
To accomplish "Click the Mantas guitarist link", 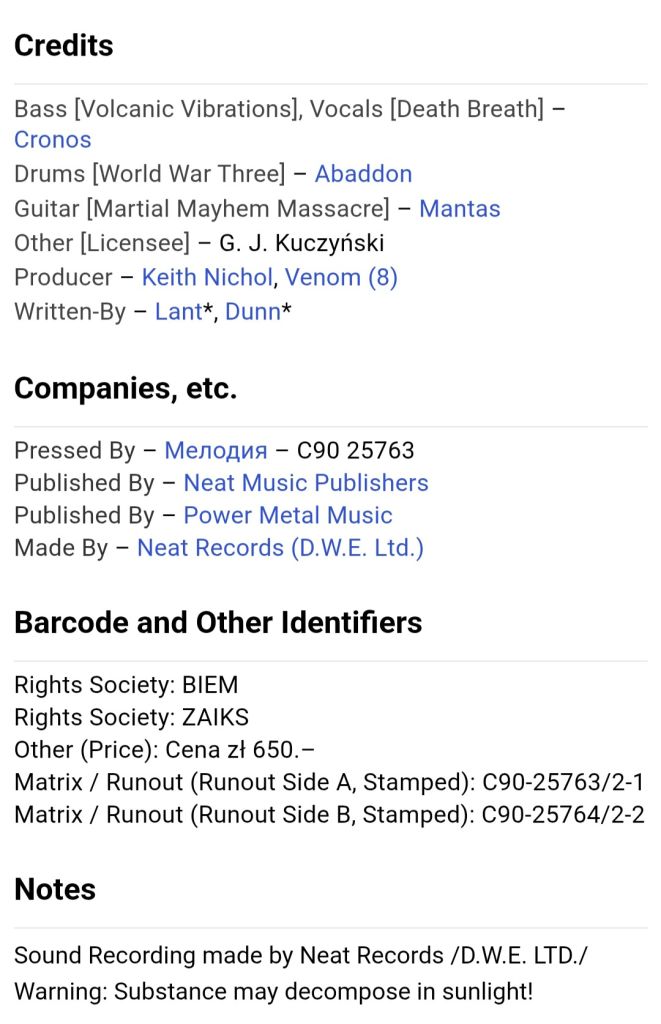I will click(x=459, y=208).
